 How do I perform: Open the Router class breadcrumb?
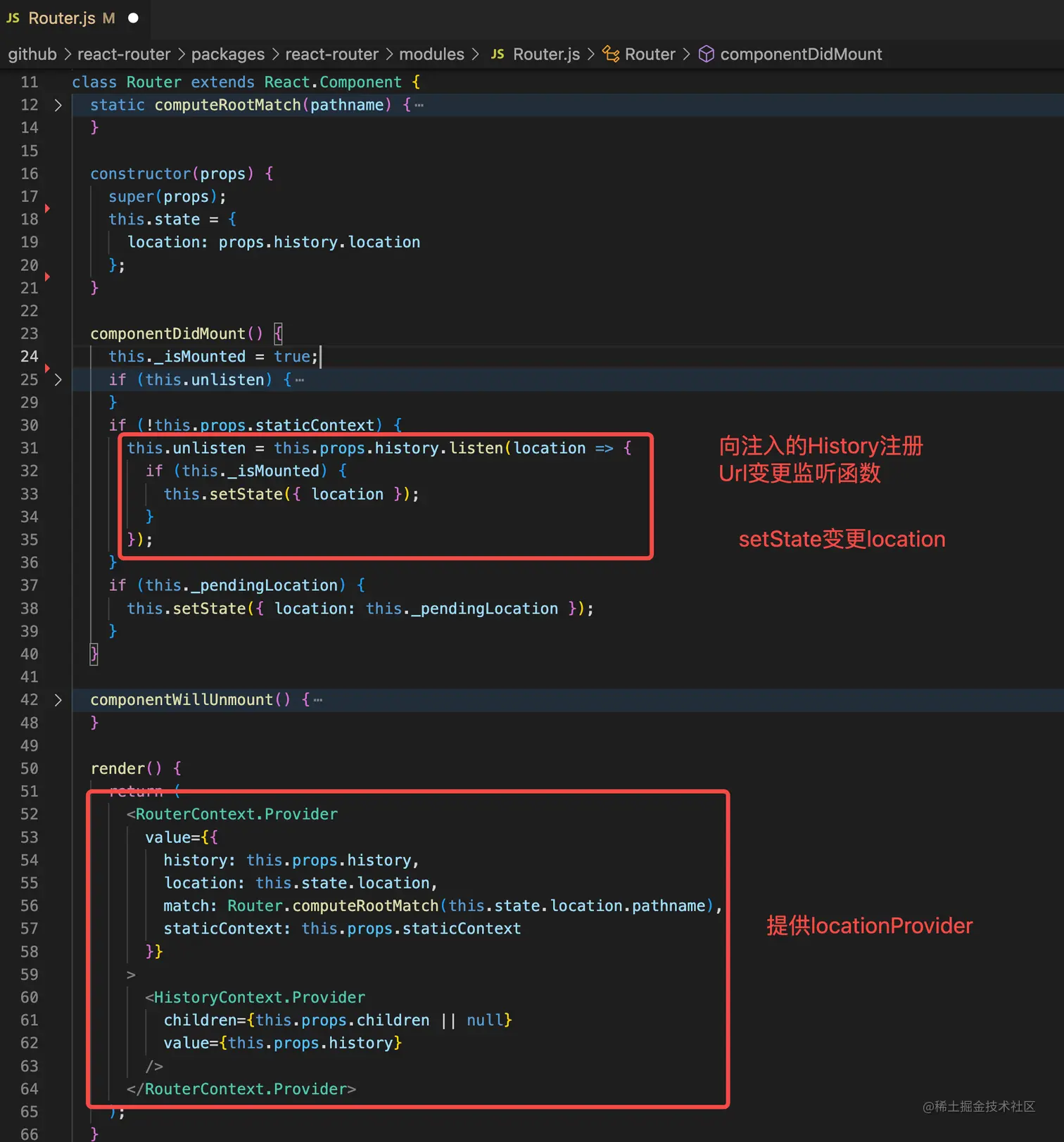tap(650, 54)
